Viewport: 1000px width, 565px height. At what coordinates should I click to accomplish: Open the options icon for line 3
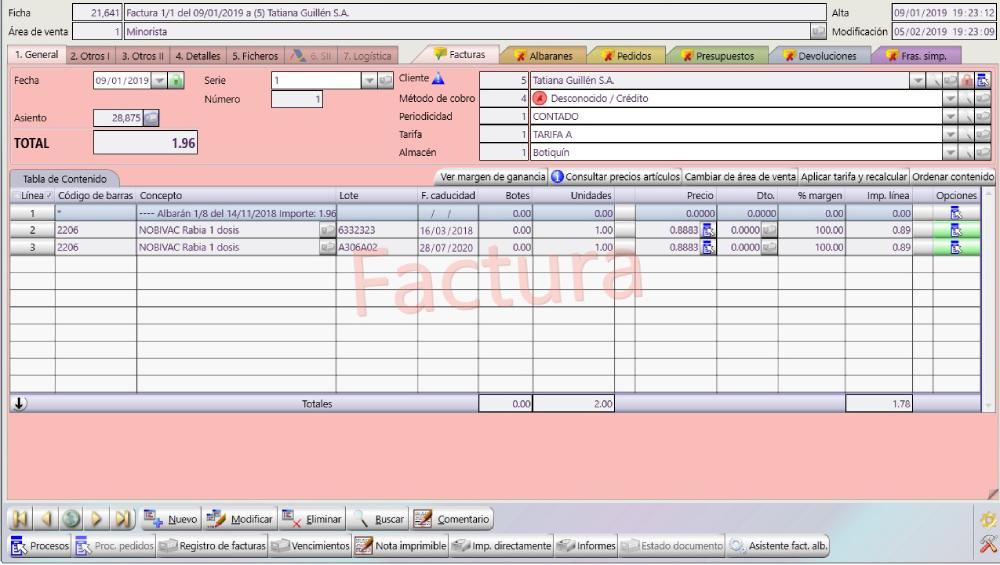coord(955,247)
